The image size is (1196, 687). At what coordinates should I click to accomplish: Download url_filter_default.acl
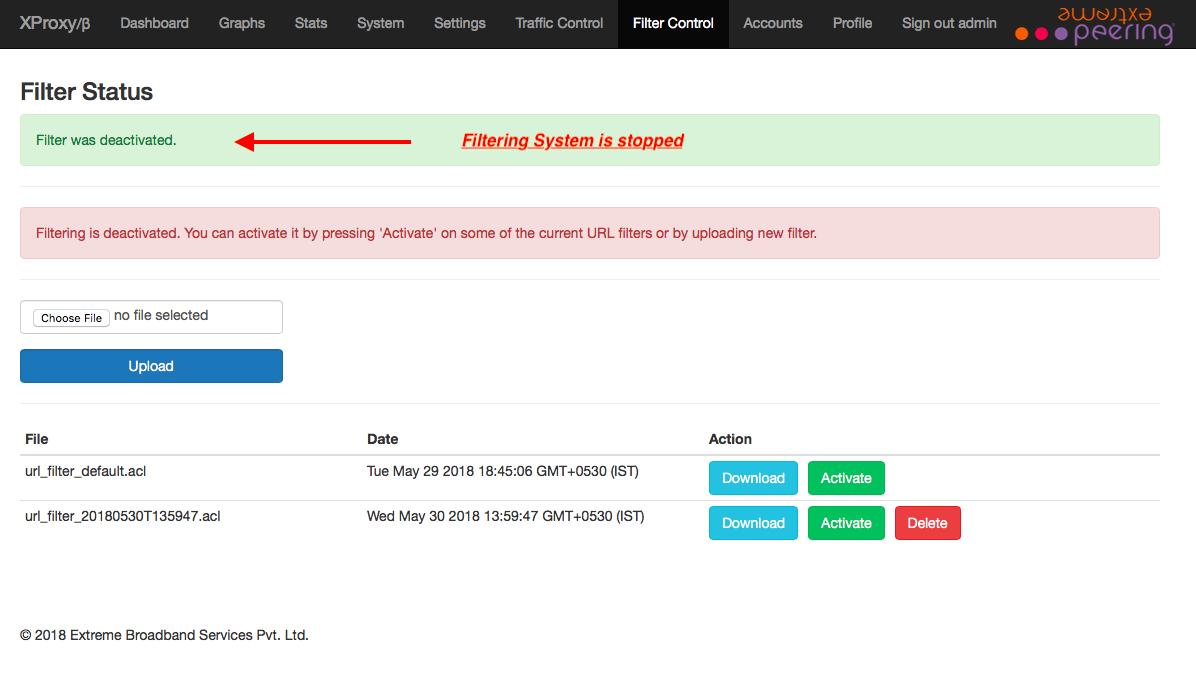pos(753,478)
